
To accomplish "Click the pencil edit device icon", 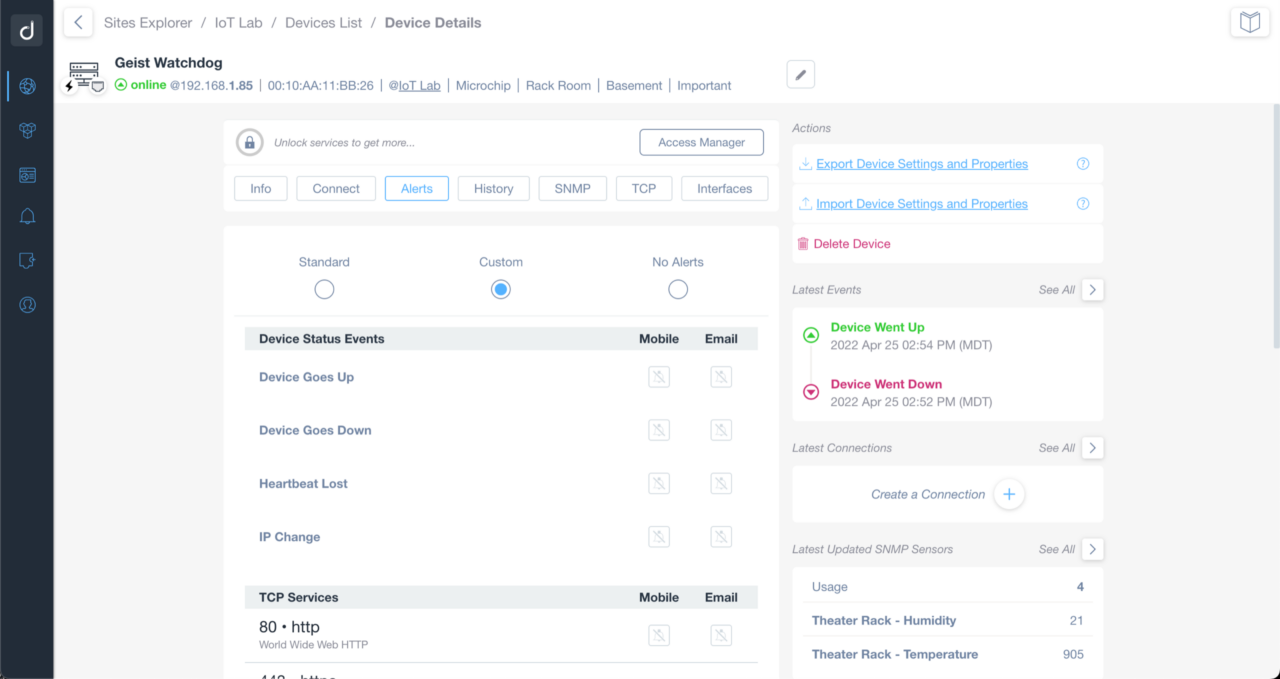I will pos(800,74).
